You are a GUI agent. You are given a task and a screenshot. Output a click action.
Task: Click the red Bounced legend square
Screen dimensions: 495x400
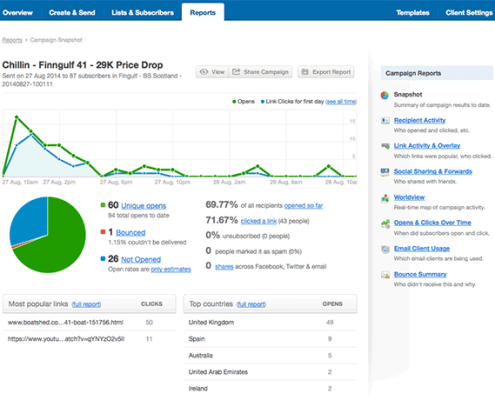coord(103,232)
